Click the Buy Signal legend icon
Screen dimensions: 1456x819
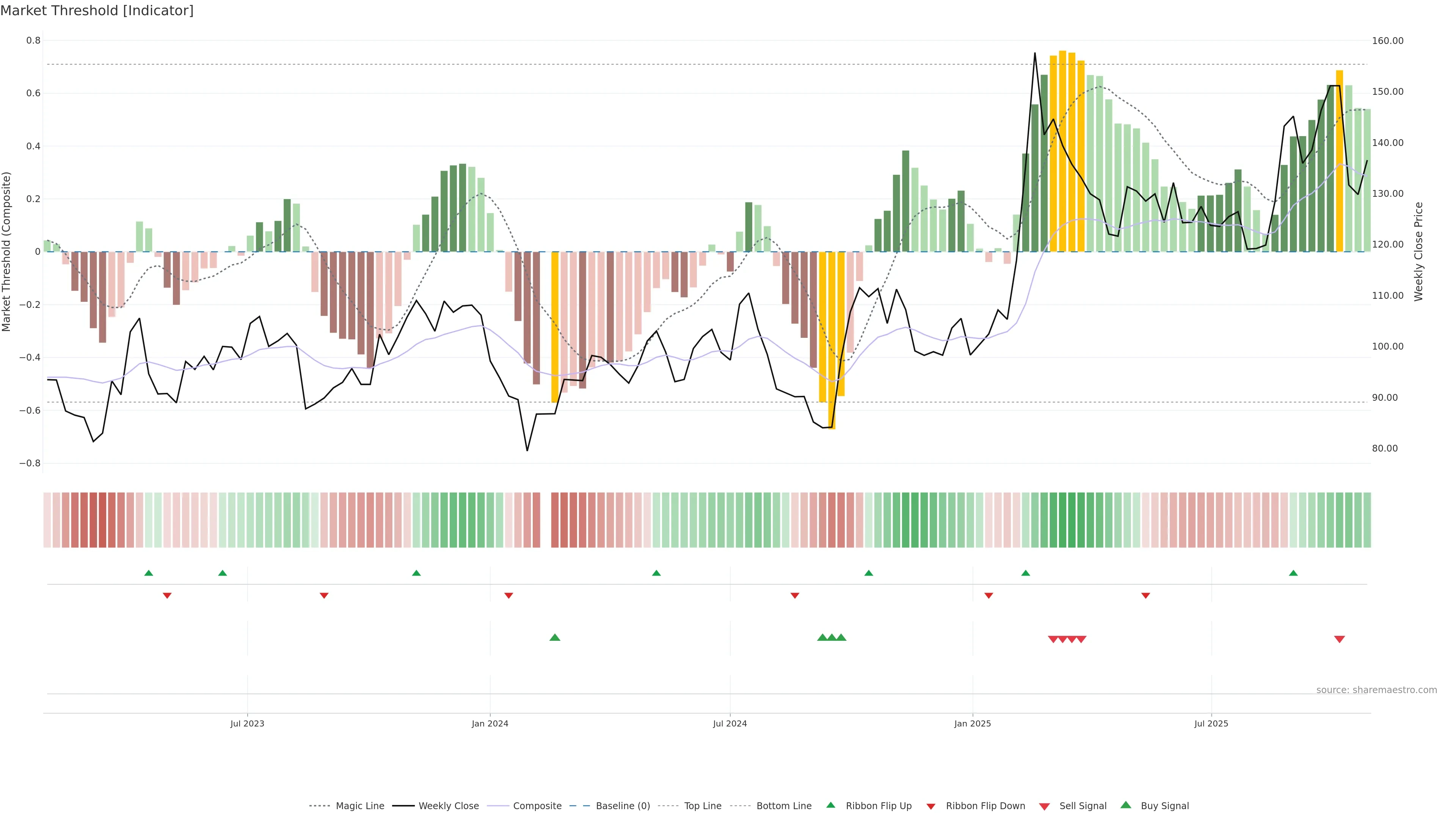click(1126, 805)
